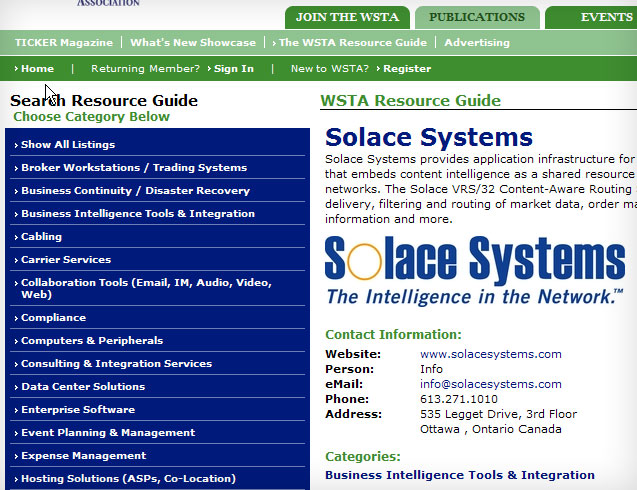
Task: Switch to the PUBLICATIONS tab
Action: click(x=477, y=17)
